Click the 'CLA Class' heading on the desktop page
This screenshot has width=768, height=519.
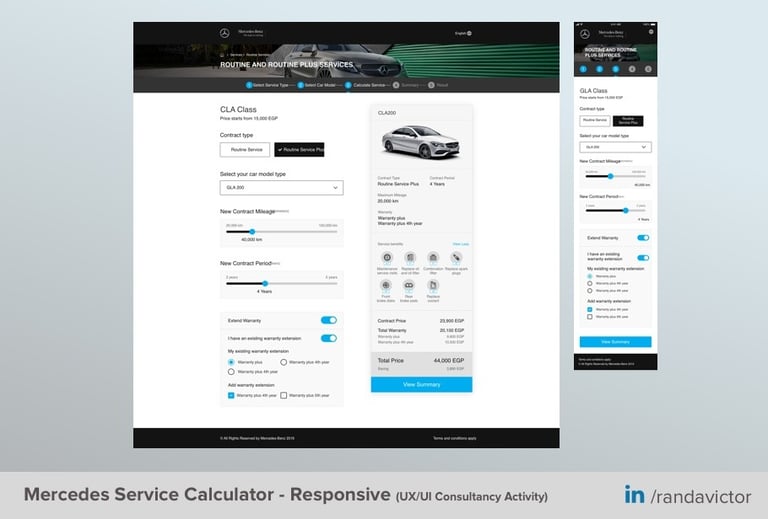[x=238, y=109]
